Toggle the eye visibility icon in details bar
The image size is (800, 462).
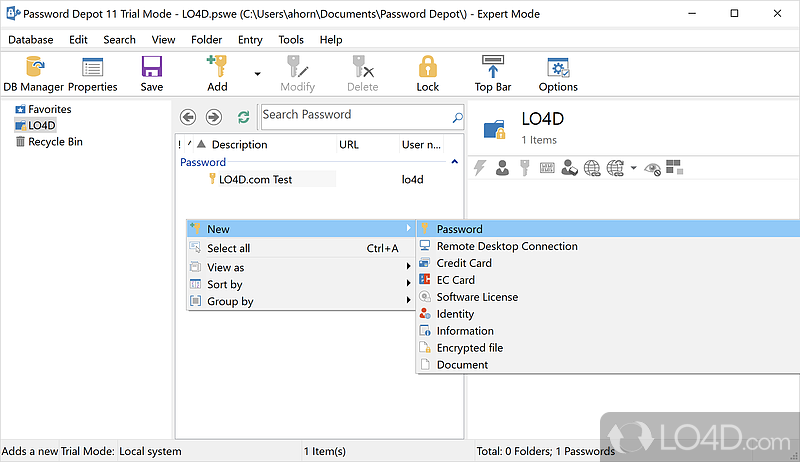tap(653, 168)
